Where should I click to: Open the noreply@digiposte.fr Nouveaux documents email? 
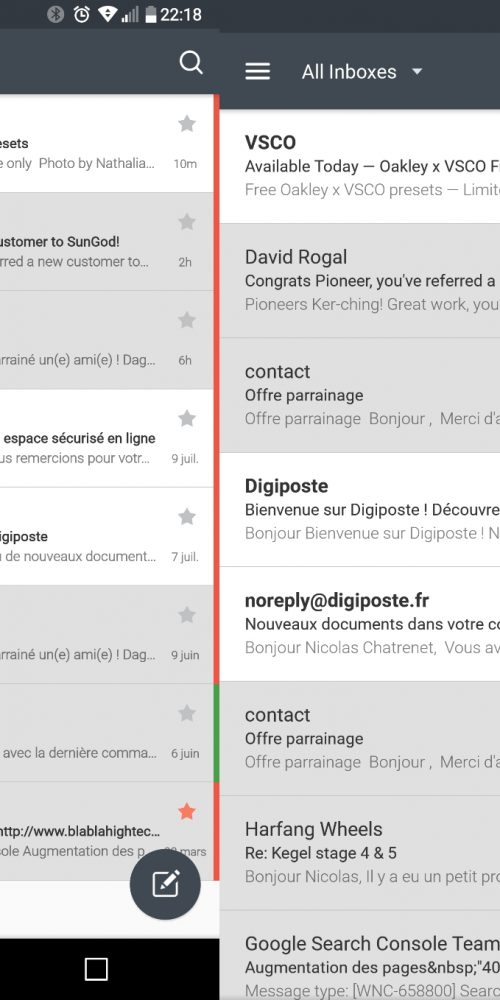[x=360, y=624]
